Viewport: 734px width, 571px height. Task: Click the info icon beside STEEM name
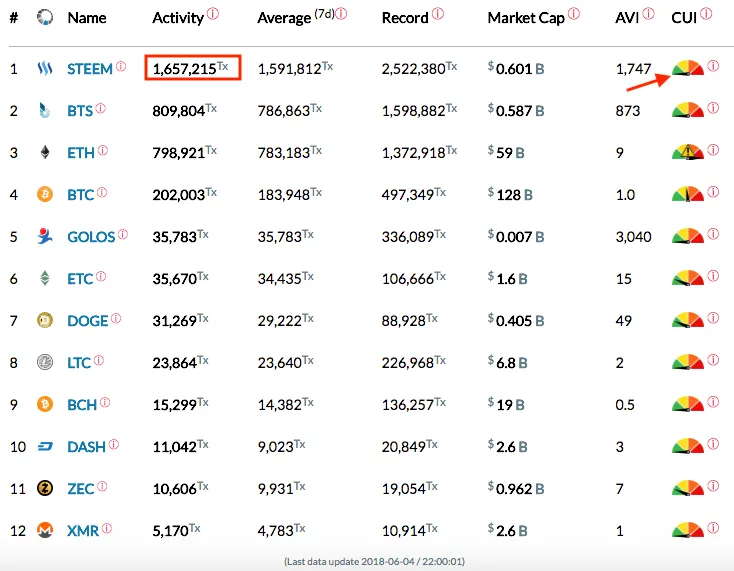click(x=121, y=66)
